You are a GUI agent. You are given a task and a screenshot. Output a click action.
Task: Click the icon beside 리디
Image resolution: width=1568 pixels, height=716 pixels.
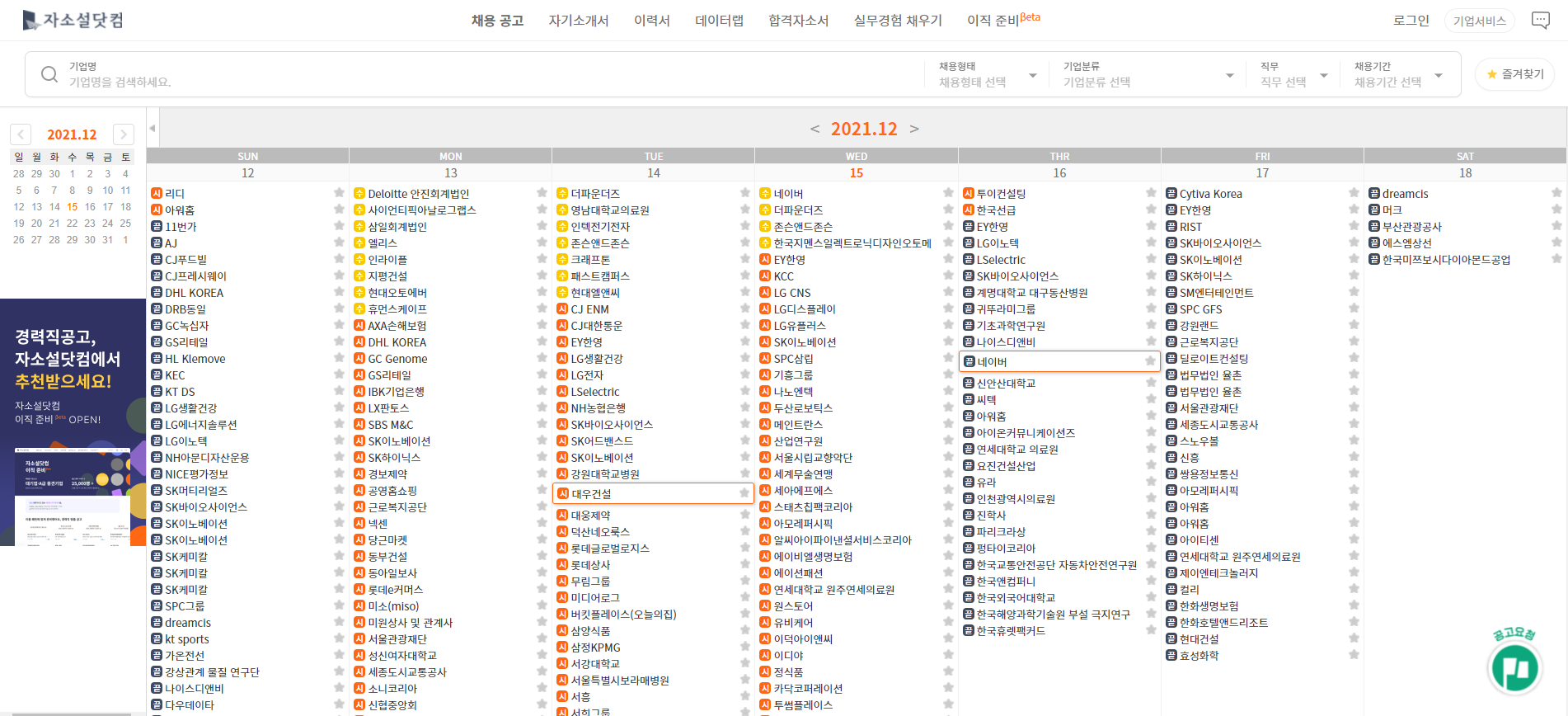(x=157, y=193)
